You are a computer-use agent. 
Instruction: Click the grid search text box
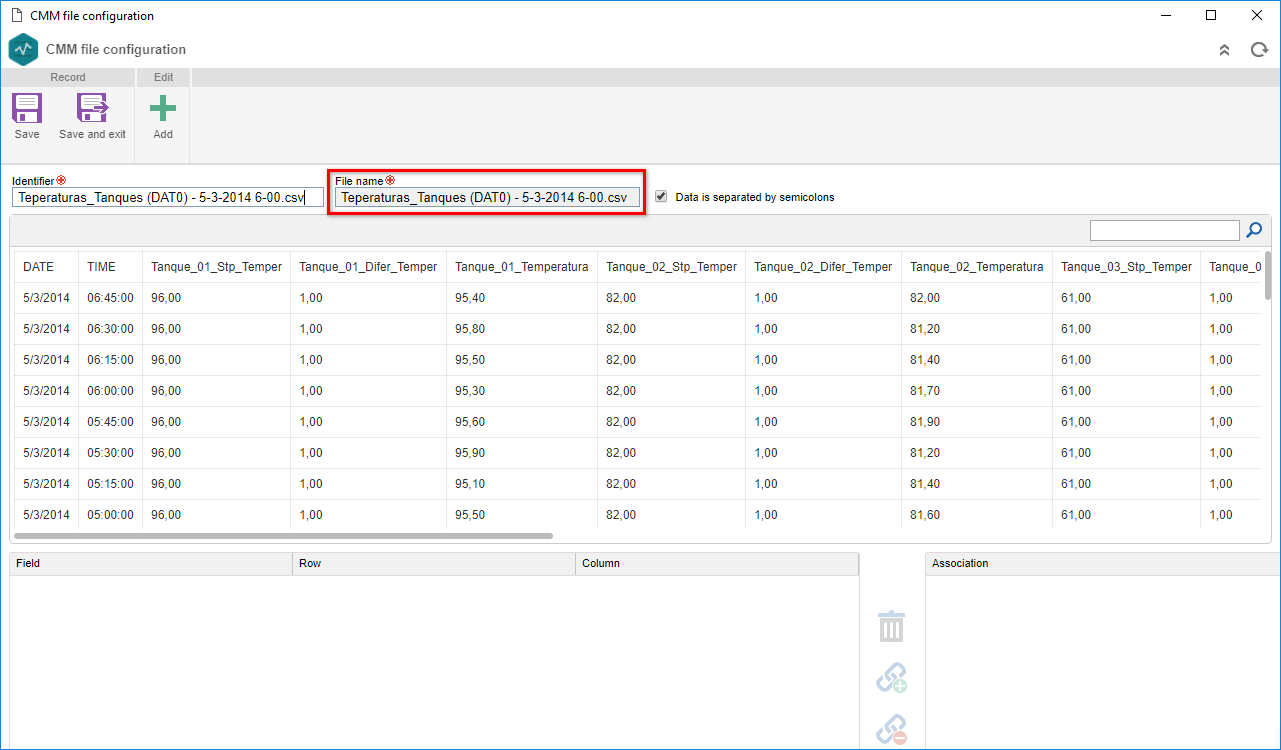pos(1165,231)
